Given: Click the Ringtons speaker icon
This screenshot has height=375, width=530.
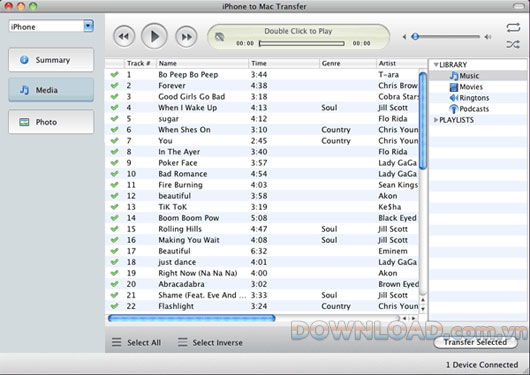Looking at the screenshot, I should pos(454,98).
